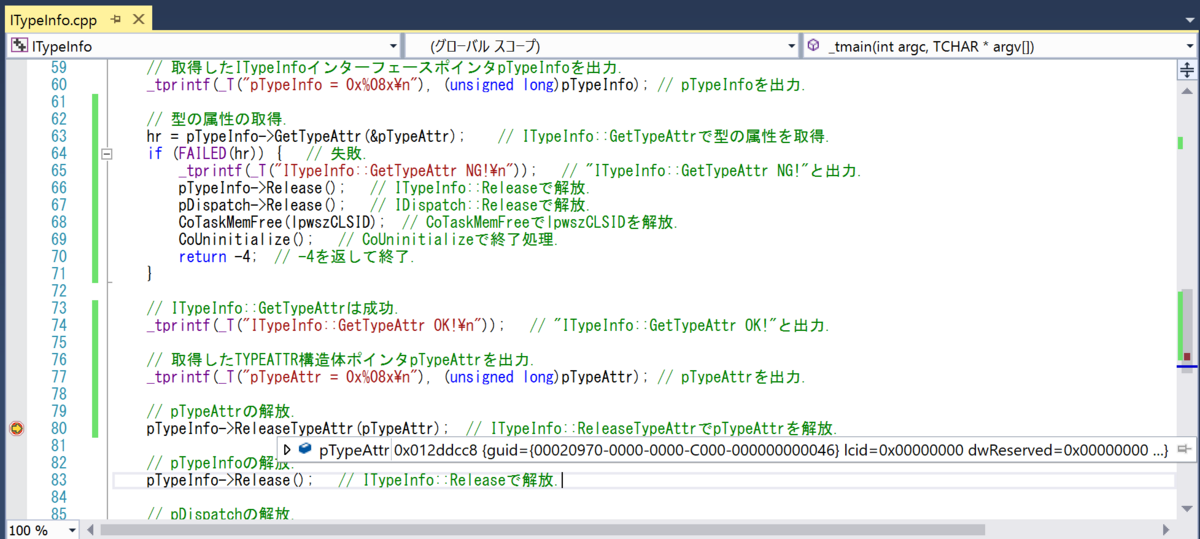Open the グローバル スコープ scope dropdown
Viewport: 1200px width, 539px height.
[790, 46]
